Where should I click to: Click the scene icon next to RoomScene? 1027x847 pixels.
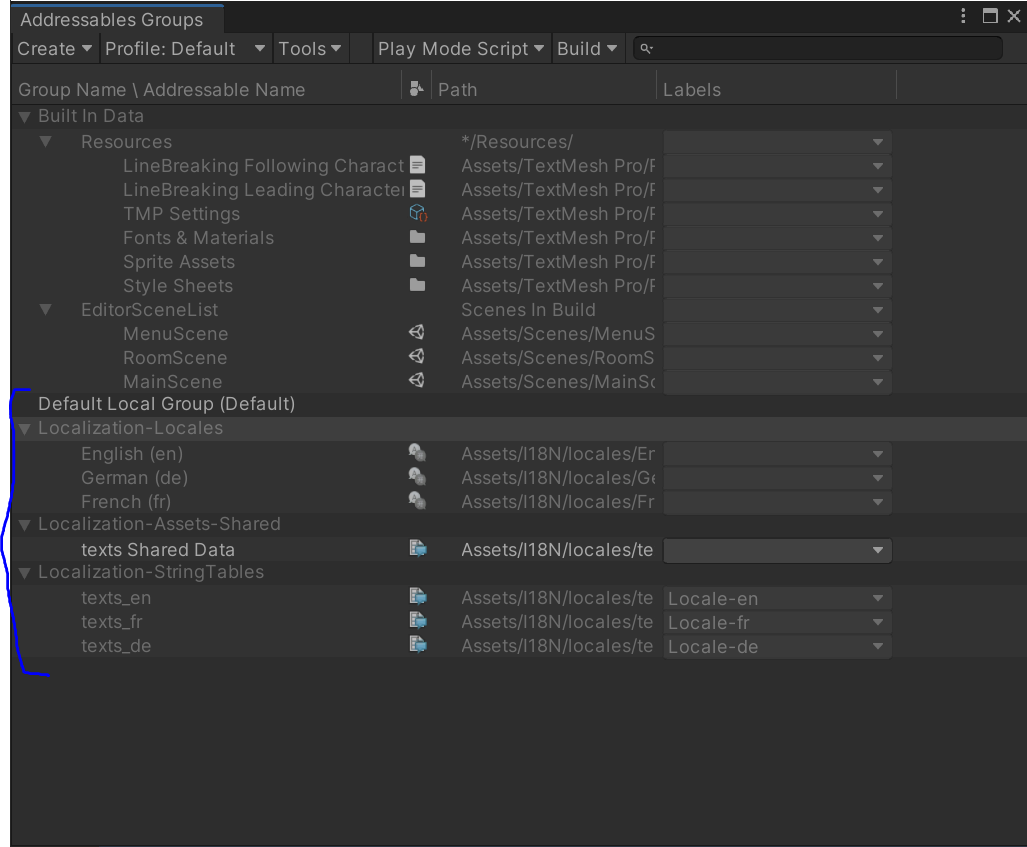(417, 357)
